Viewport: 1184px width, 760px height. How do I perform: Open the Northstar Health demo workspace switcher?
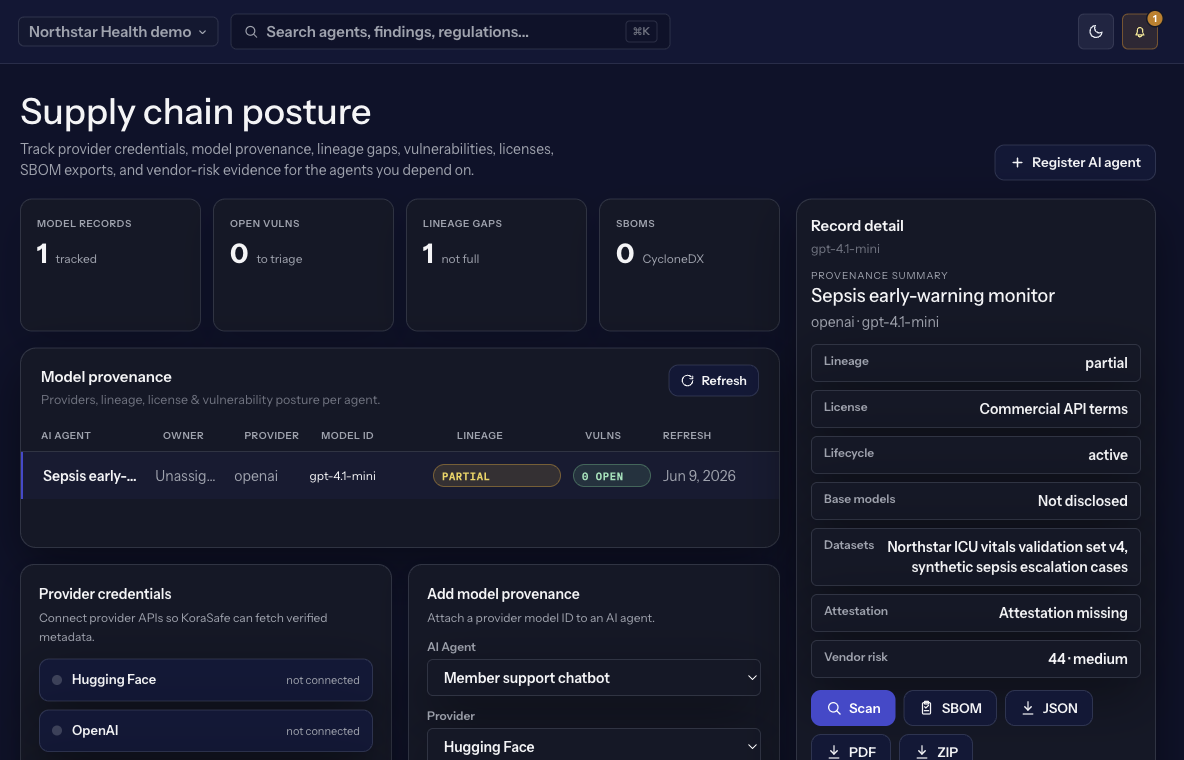coord(118,32)
